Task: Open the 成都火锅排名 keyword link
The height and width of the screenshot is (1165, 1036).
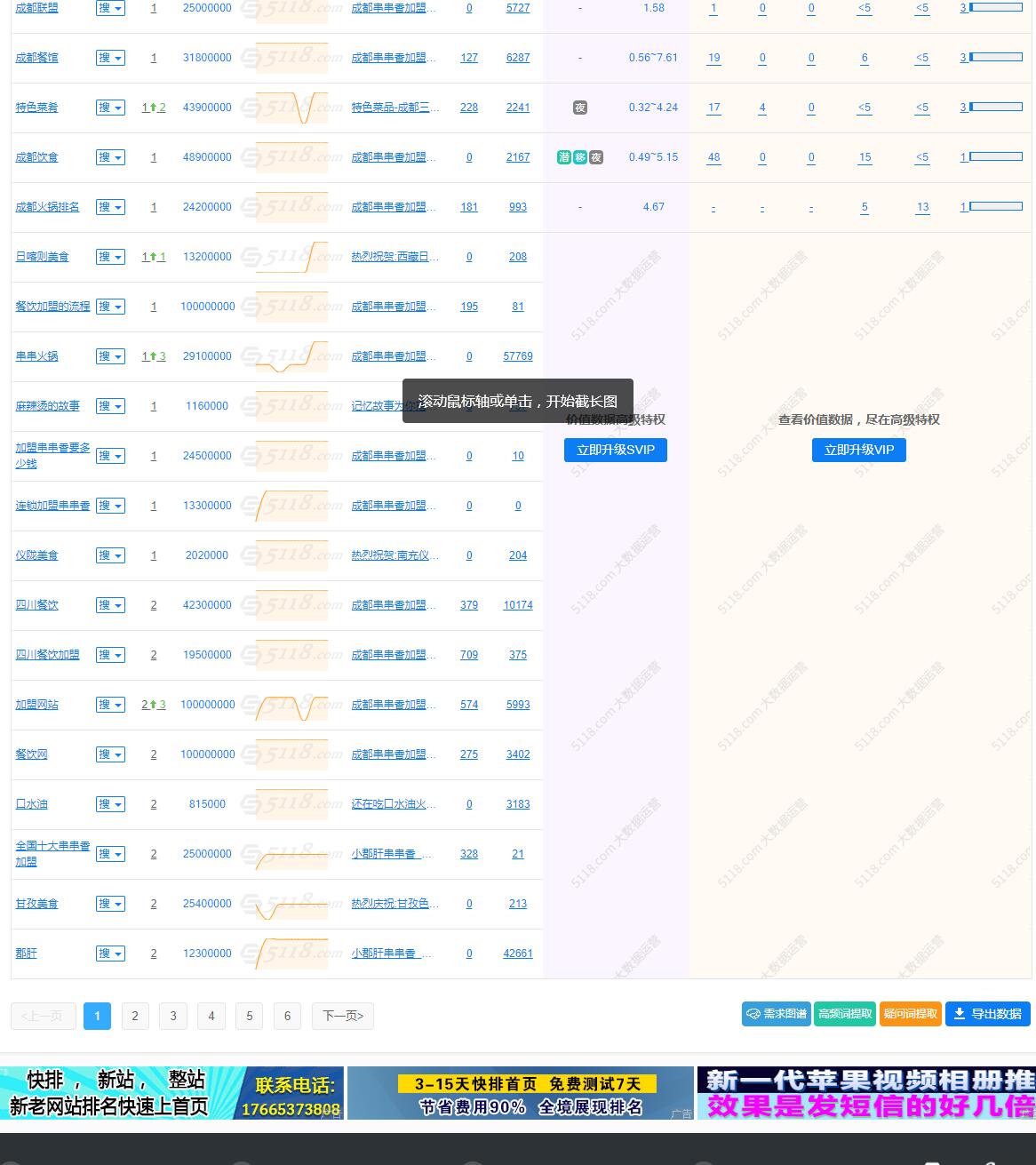Action: 47,207
